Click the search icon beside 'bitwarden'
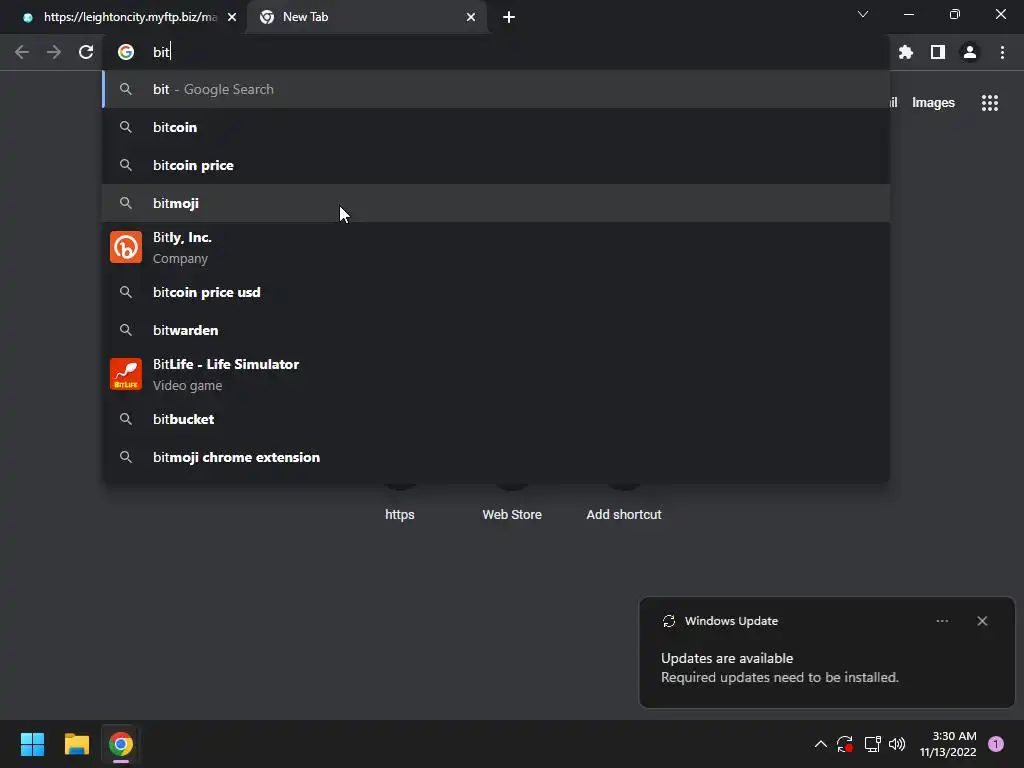 [x=125, y=330]
